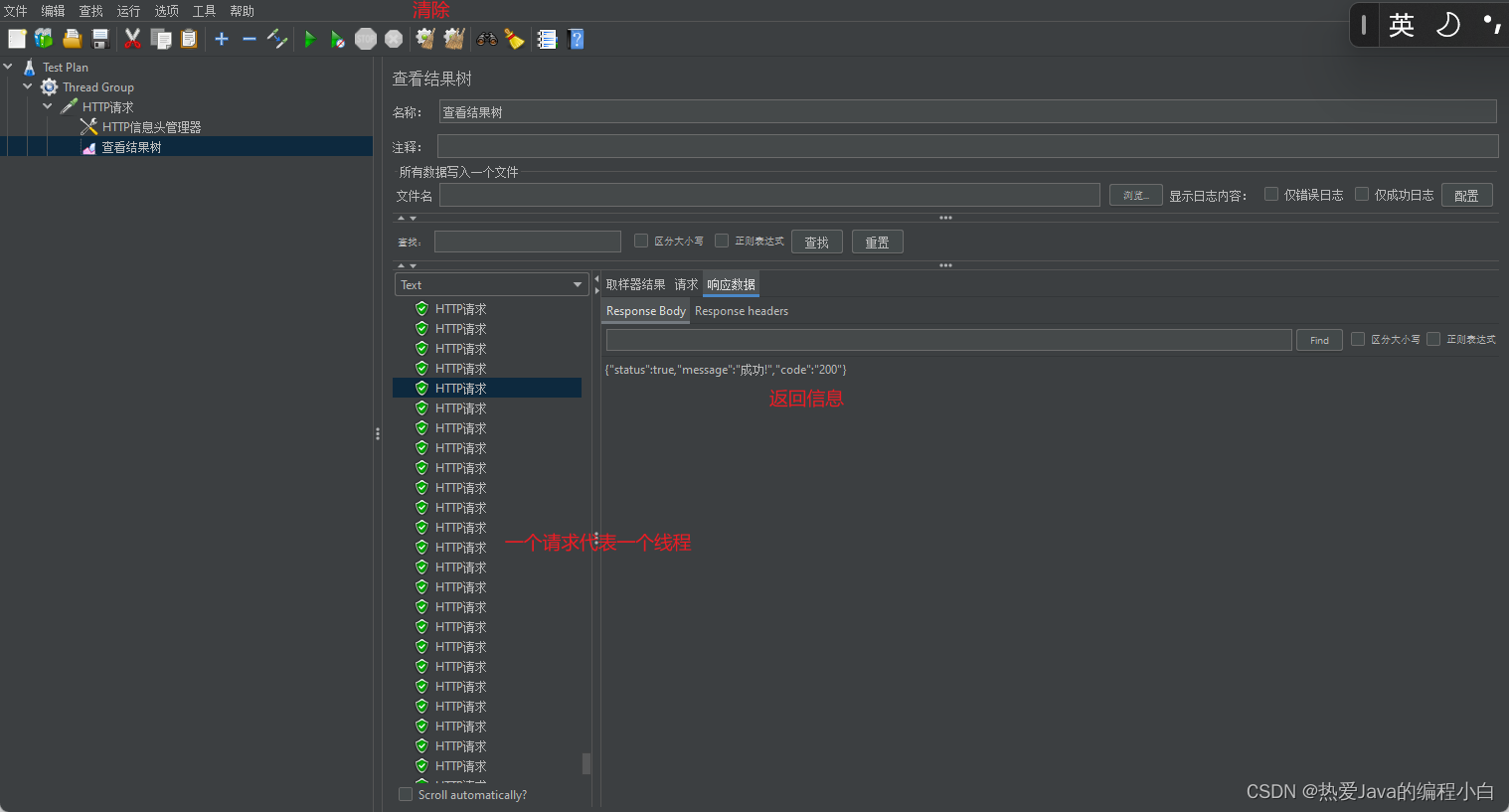Open the Text renderer dropdown

click(x=492, y=285)
